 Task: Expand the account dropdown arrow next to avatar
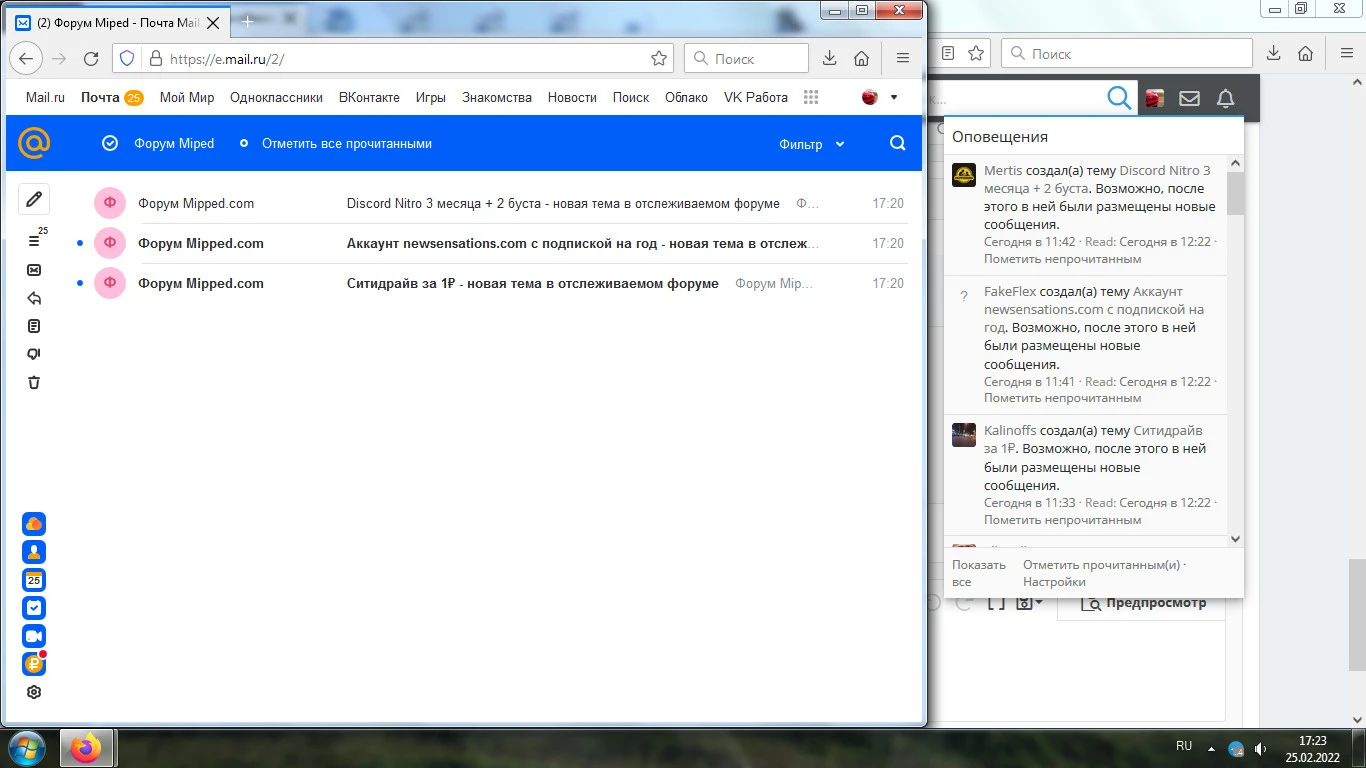click(894, 97)
